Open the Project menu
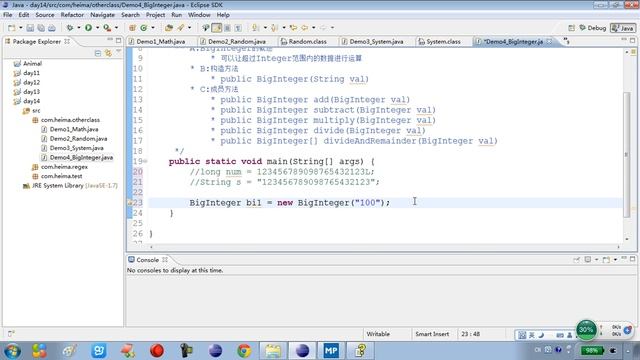 156,15
